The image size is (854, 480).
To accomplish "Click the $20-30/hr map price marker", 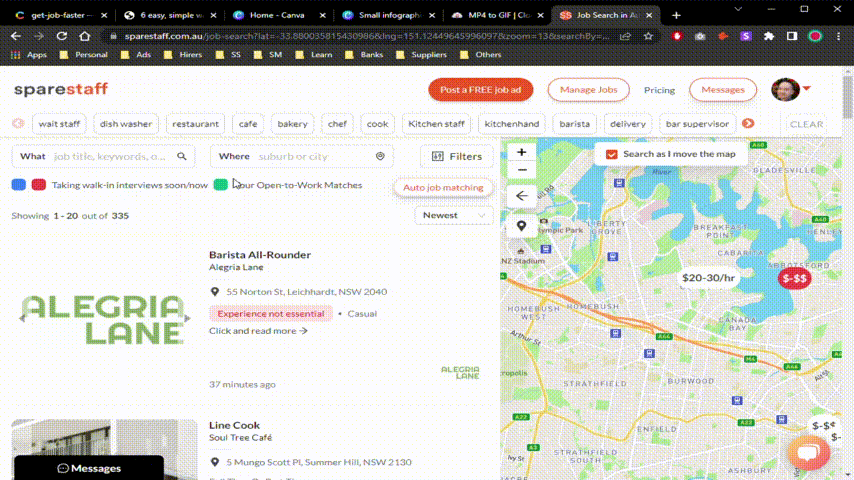I will point(708,278).
